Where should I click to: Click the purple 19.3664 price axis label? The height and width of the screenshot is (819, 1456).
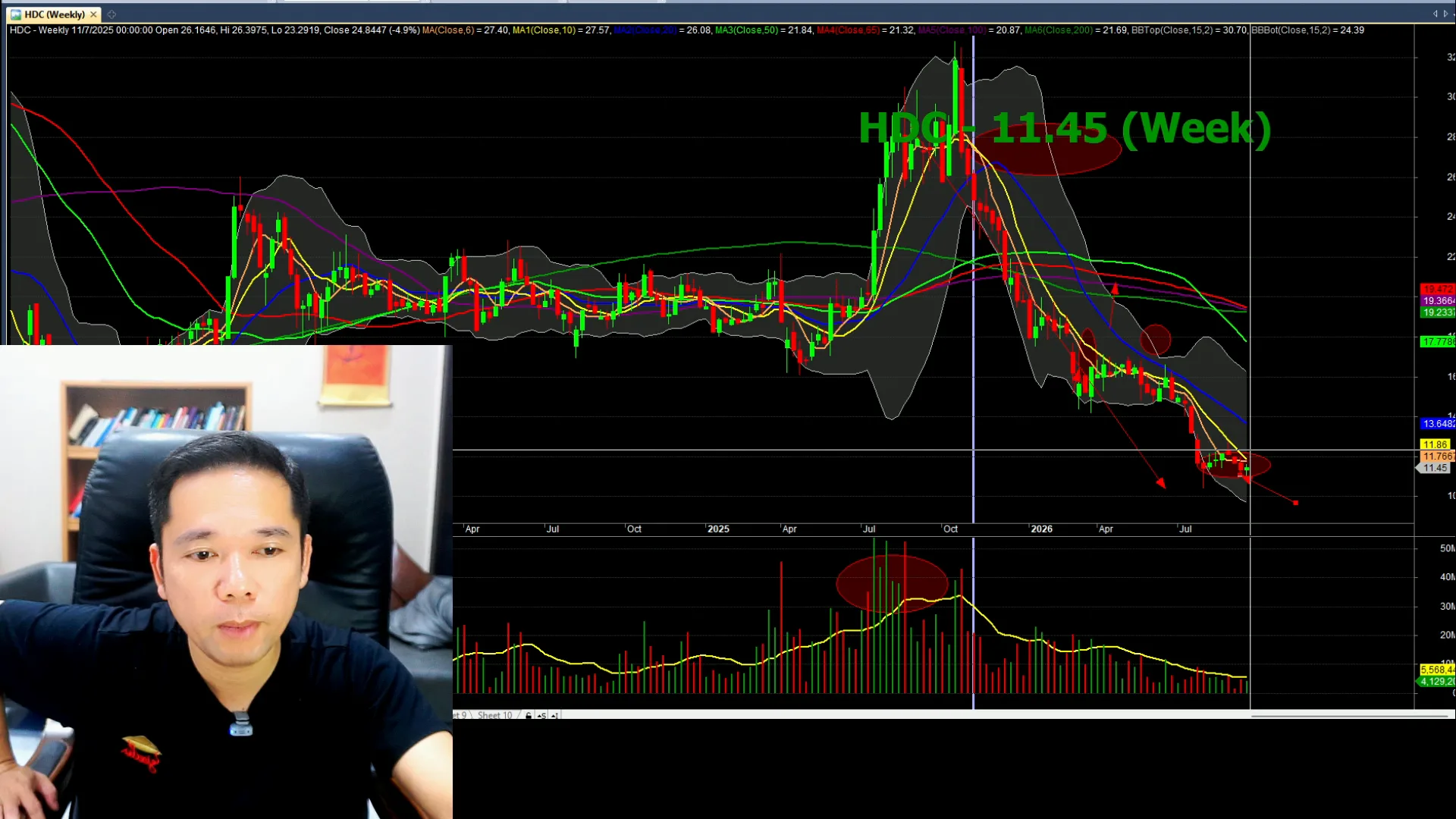1437,300
